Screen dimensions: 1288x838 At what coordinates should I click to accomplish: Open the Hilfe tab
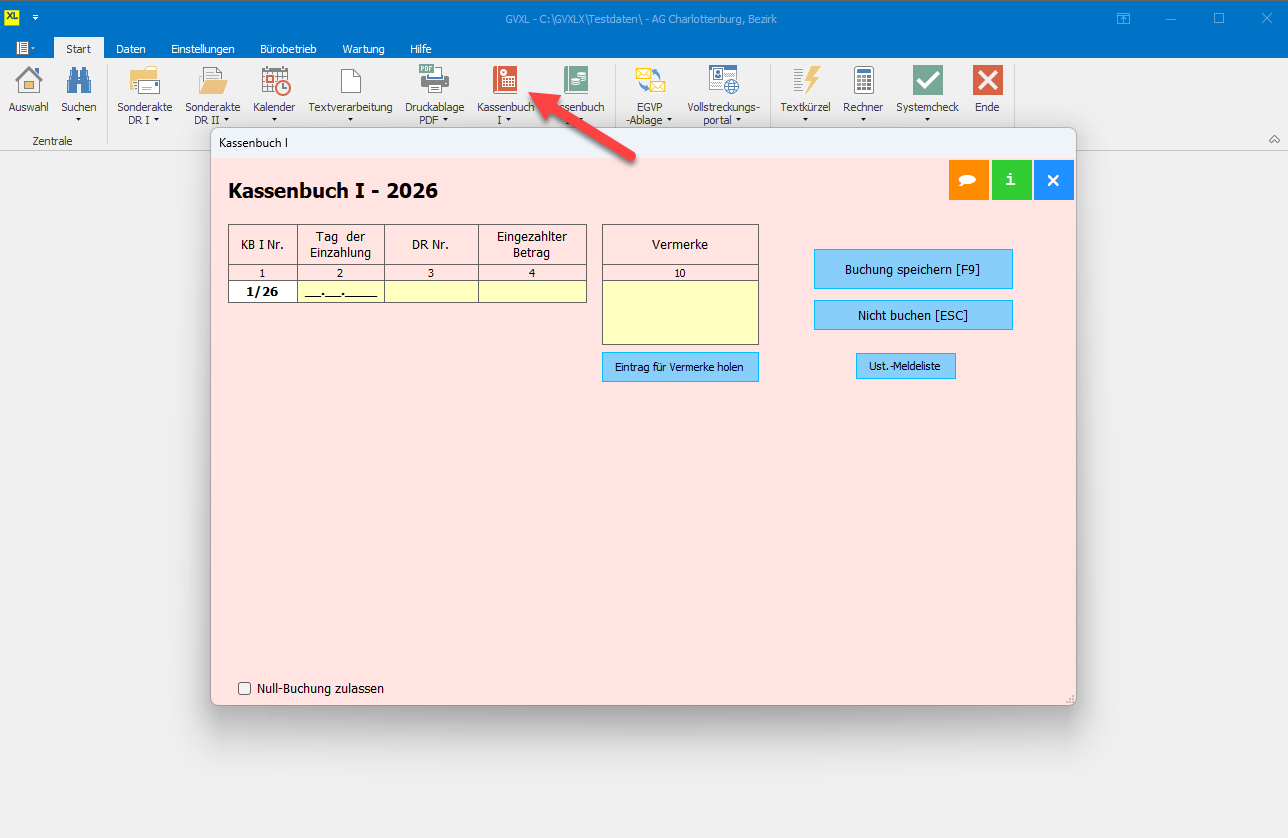(x=421, y=49)
